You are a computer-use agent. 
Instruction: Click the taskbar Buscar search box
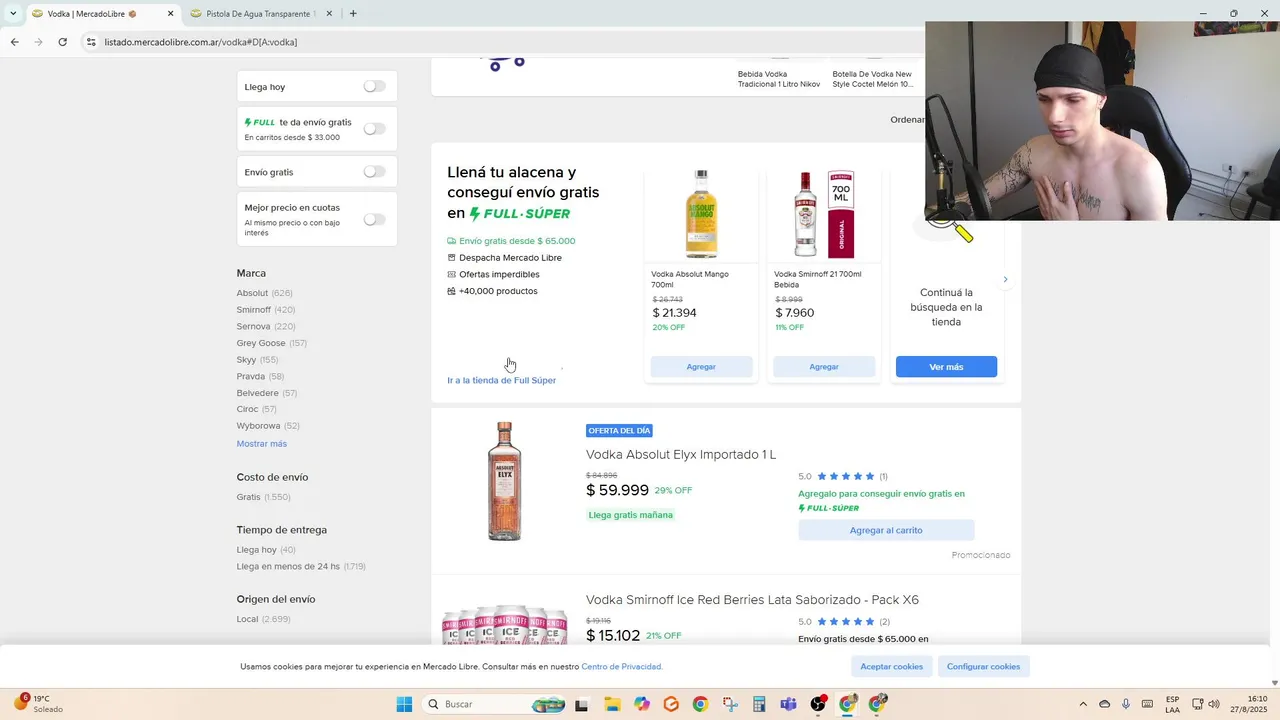[496, 704]
